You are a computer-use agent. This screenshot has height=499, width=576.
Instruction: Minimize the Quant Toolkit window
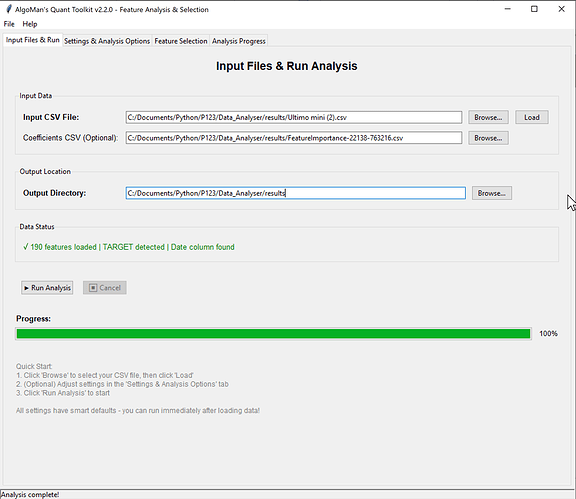pos(508,9)
